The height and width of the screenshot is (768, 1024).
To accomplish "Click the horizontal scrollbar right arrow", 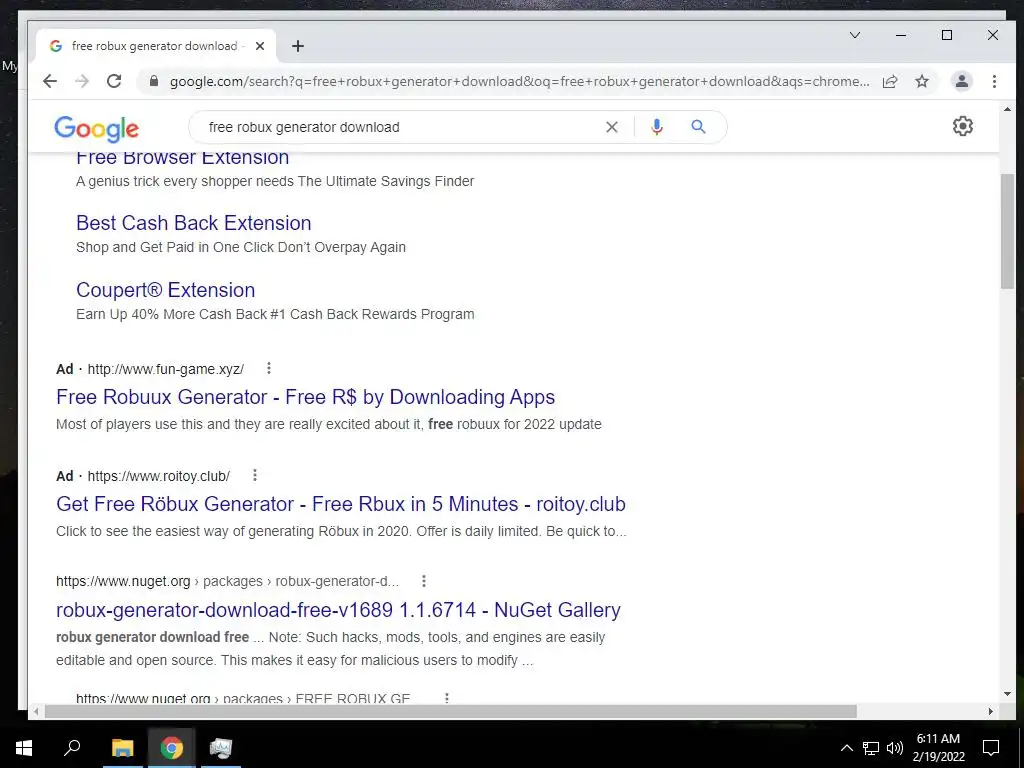I will (991, 711).
